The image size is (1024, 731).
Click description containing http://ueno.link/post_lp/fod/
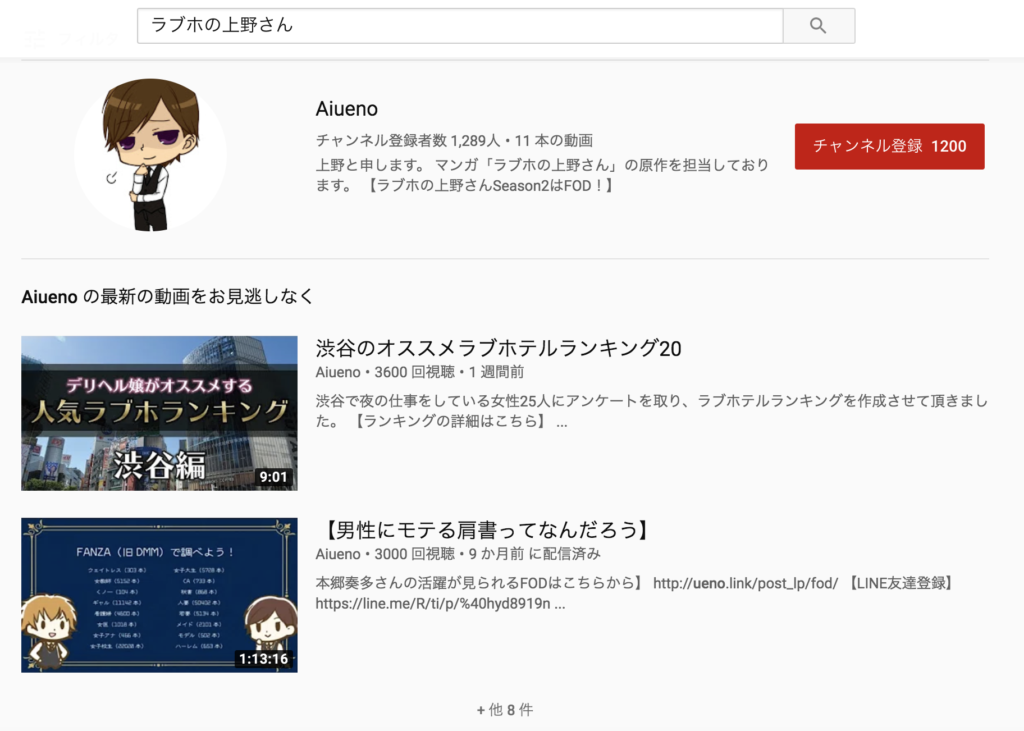(x=633, y=593)
